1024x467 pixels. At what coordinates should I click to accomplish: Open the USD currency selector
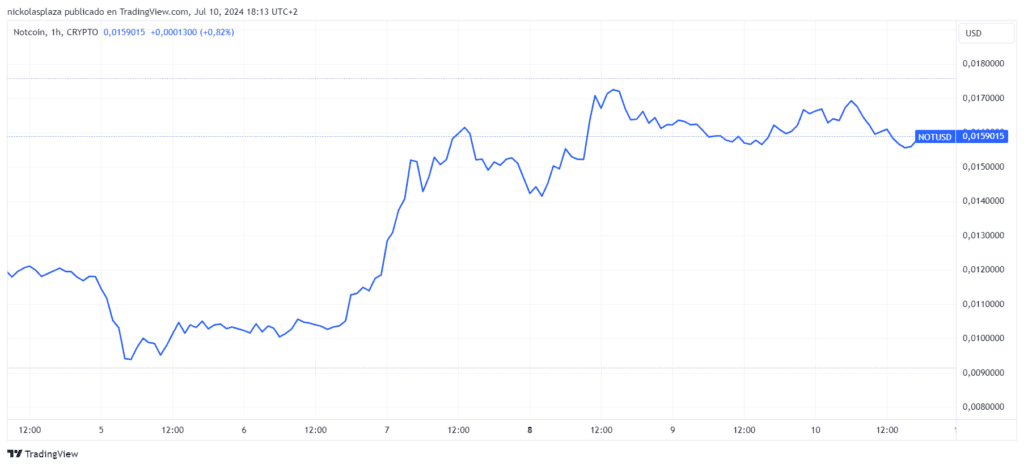972,33
